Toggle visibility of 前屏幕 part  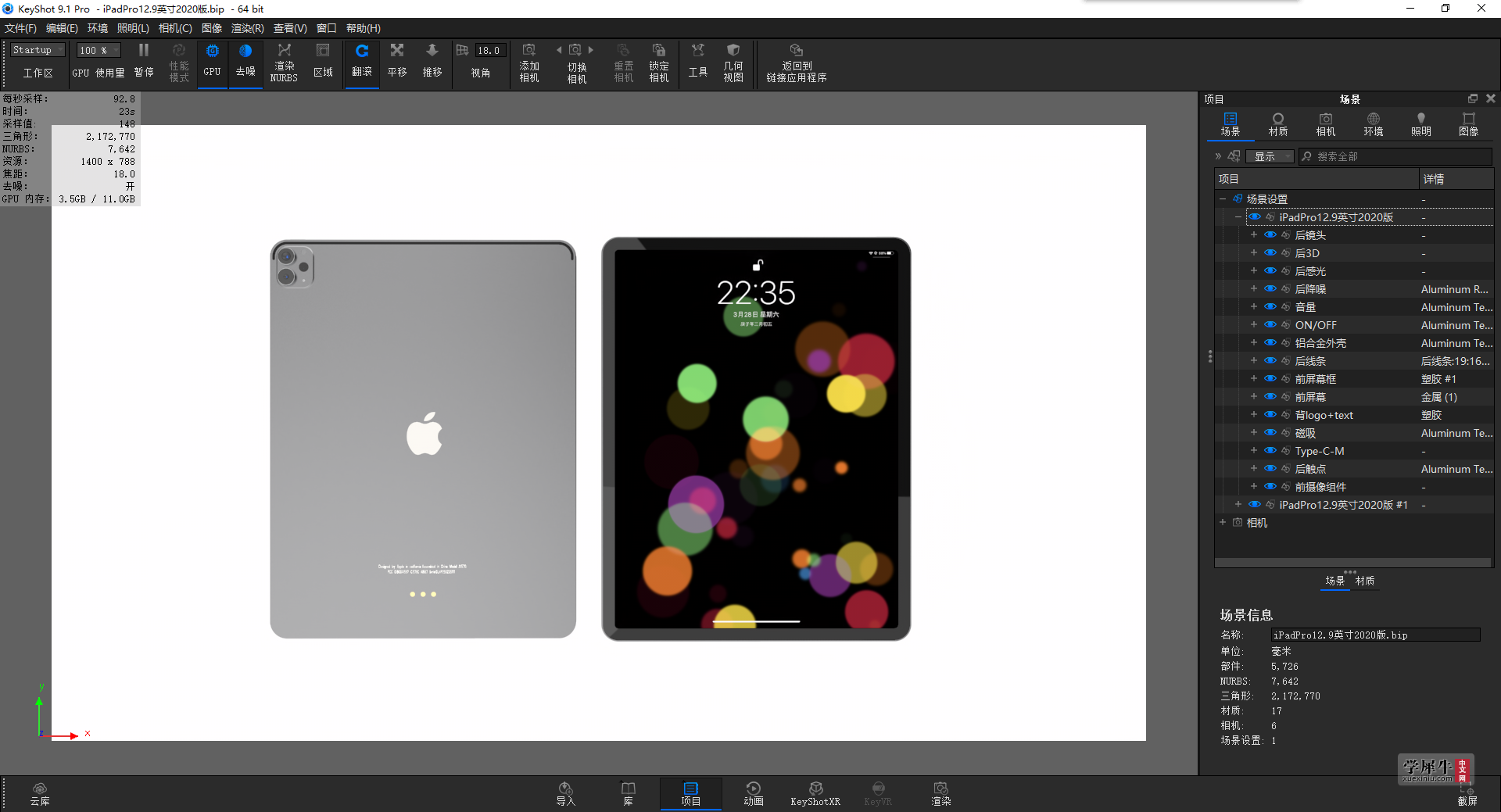tap(1270, 397)
